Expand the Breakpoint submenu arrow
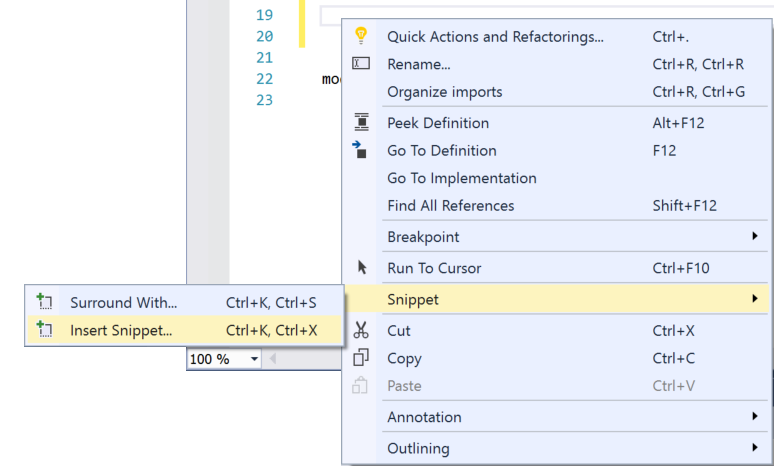Viewport: 774px width, 466px height. [x=754, y=237]
